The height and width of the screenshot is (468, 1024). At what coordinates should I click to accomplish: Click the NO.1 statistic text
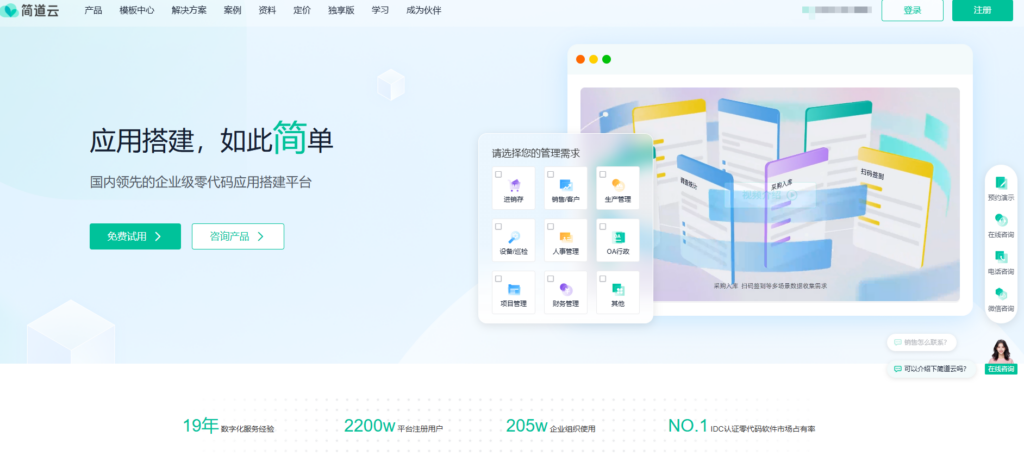click(x=688, y=426)
